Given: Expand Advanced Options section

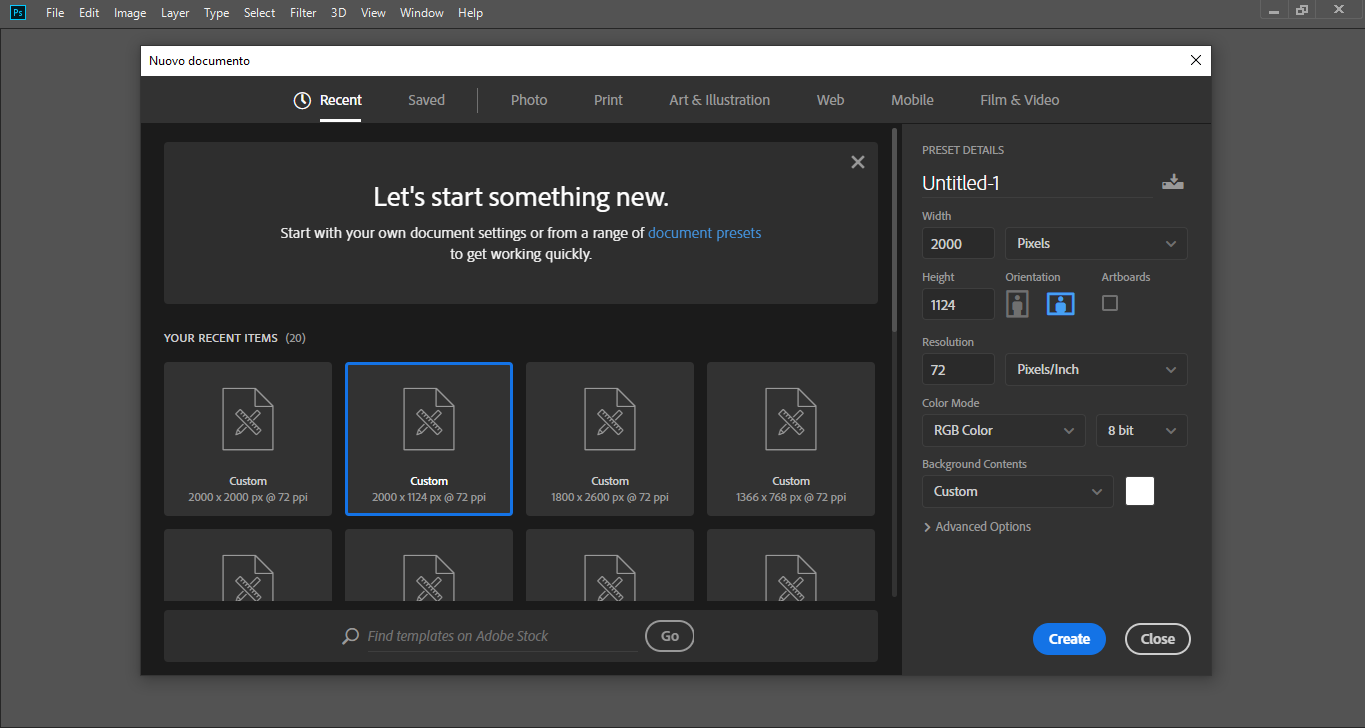Looking at the screenshot, I should coord(977,527).
